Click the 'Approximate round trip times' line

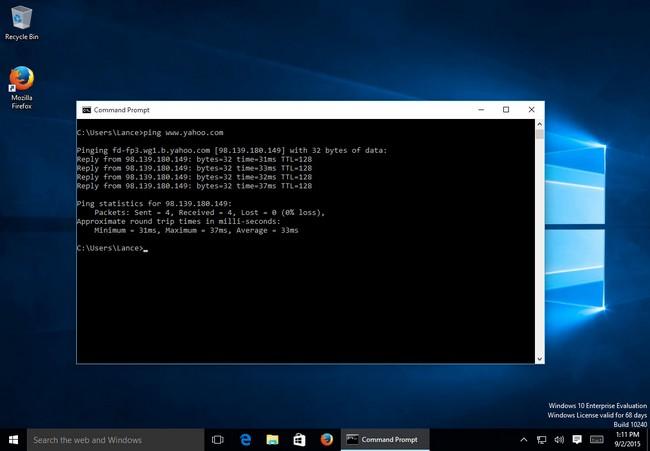(179, 221)
